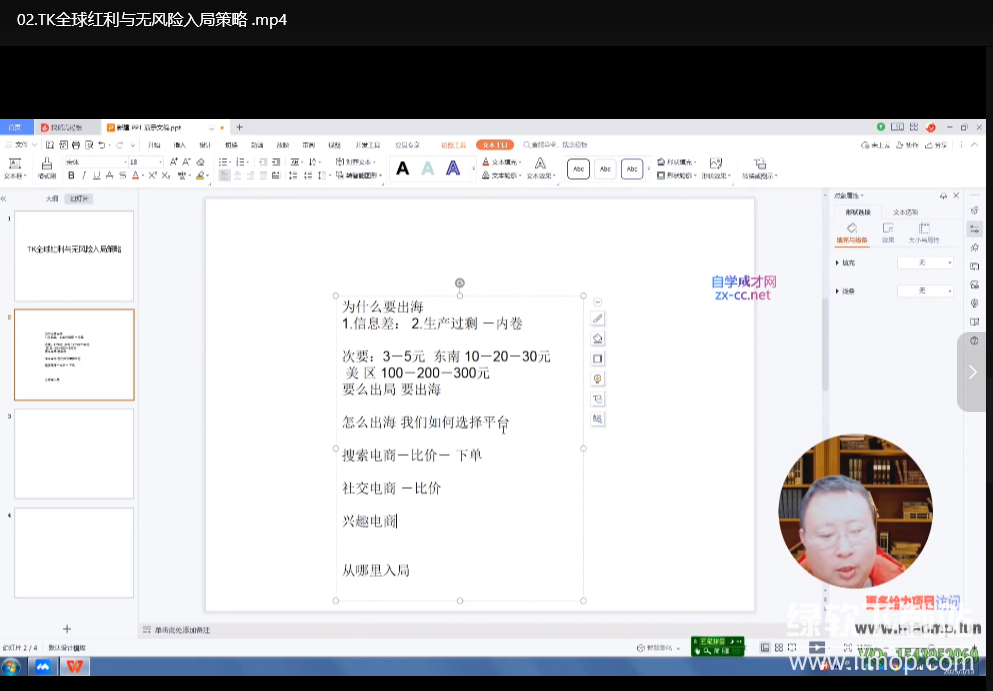Open a new document tab with plus

click(239, 127)
